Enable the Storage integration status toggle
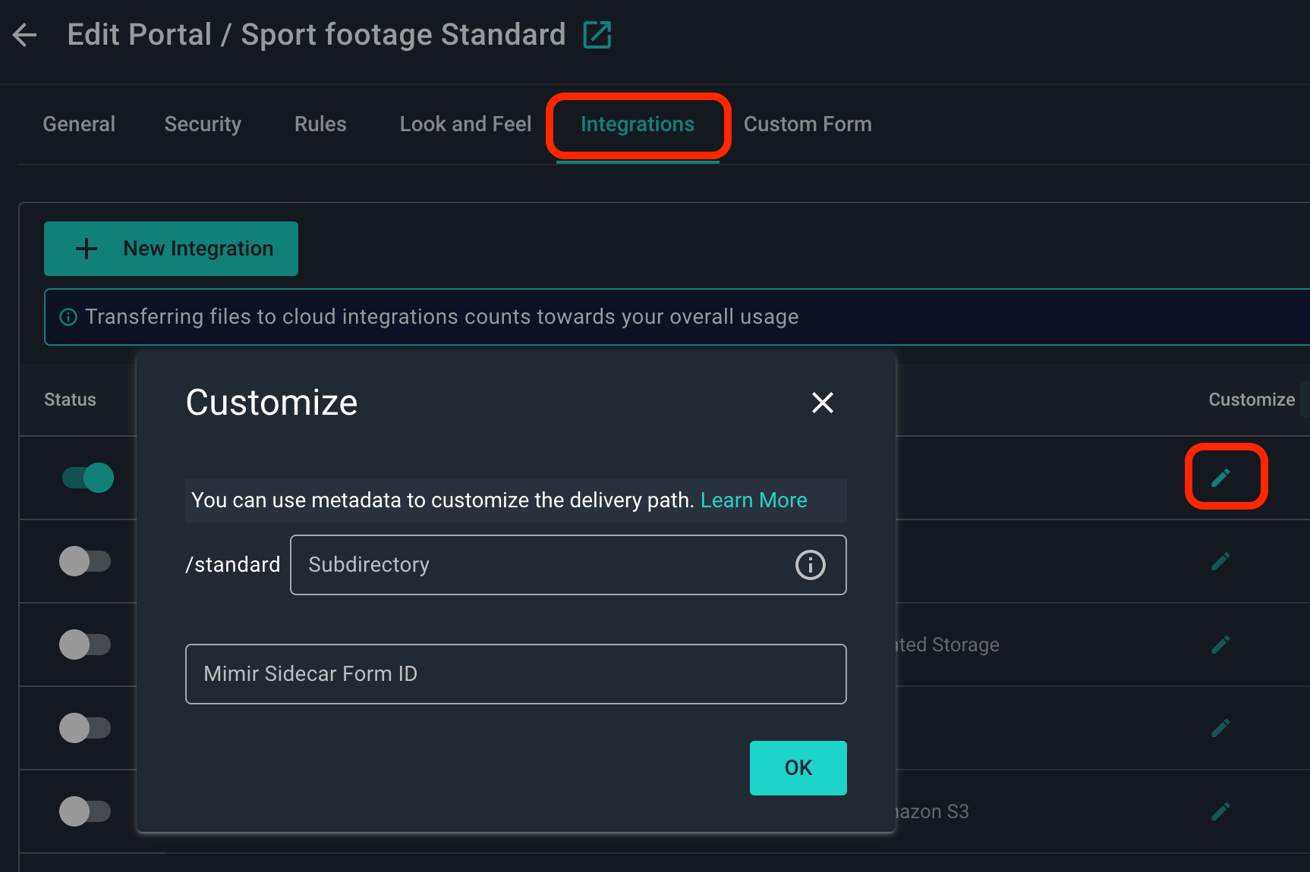 (x=87, y=644)
